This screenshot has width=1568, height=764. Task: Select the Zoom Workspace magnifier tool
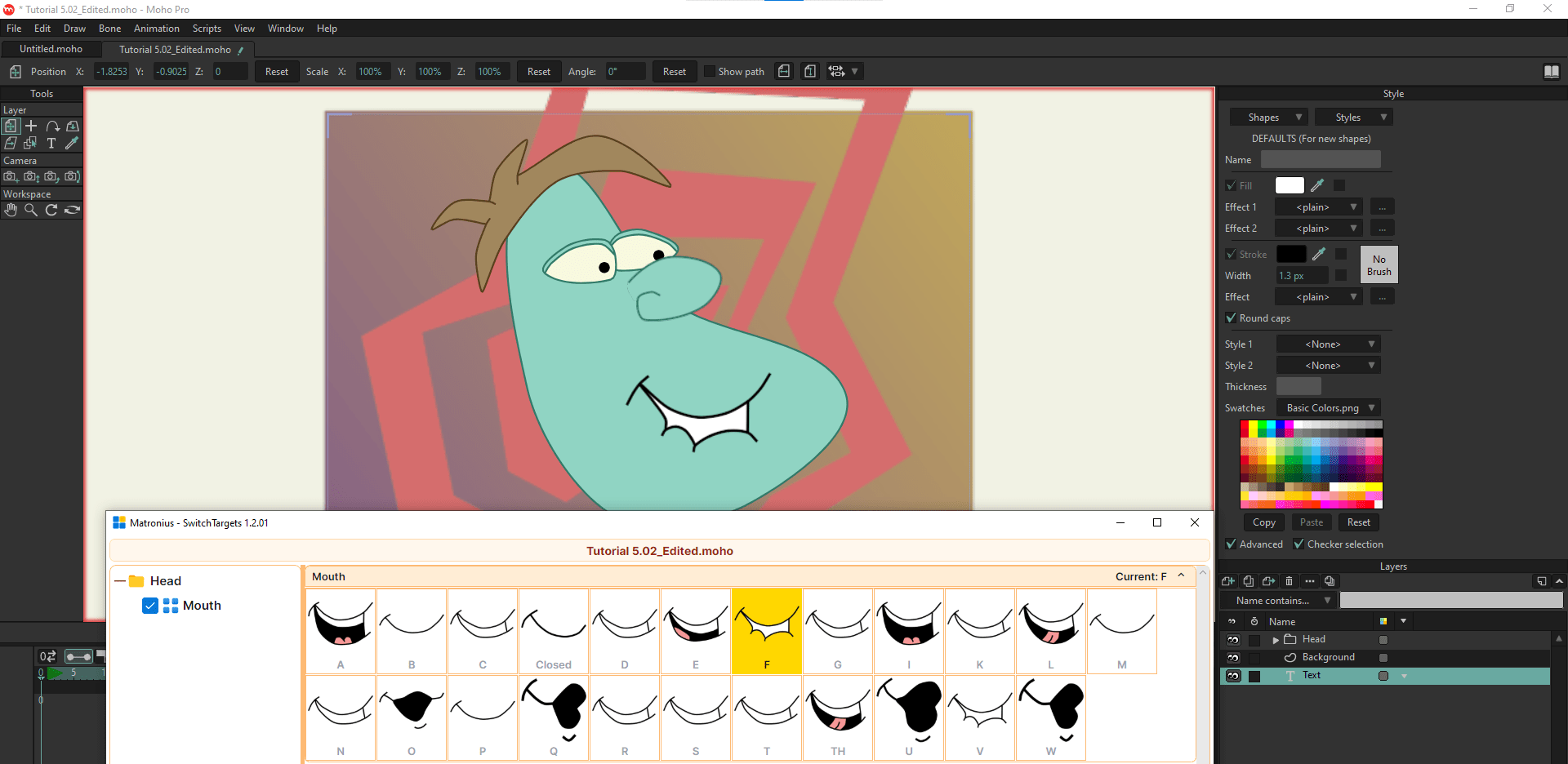point(31,210)
